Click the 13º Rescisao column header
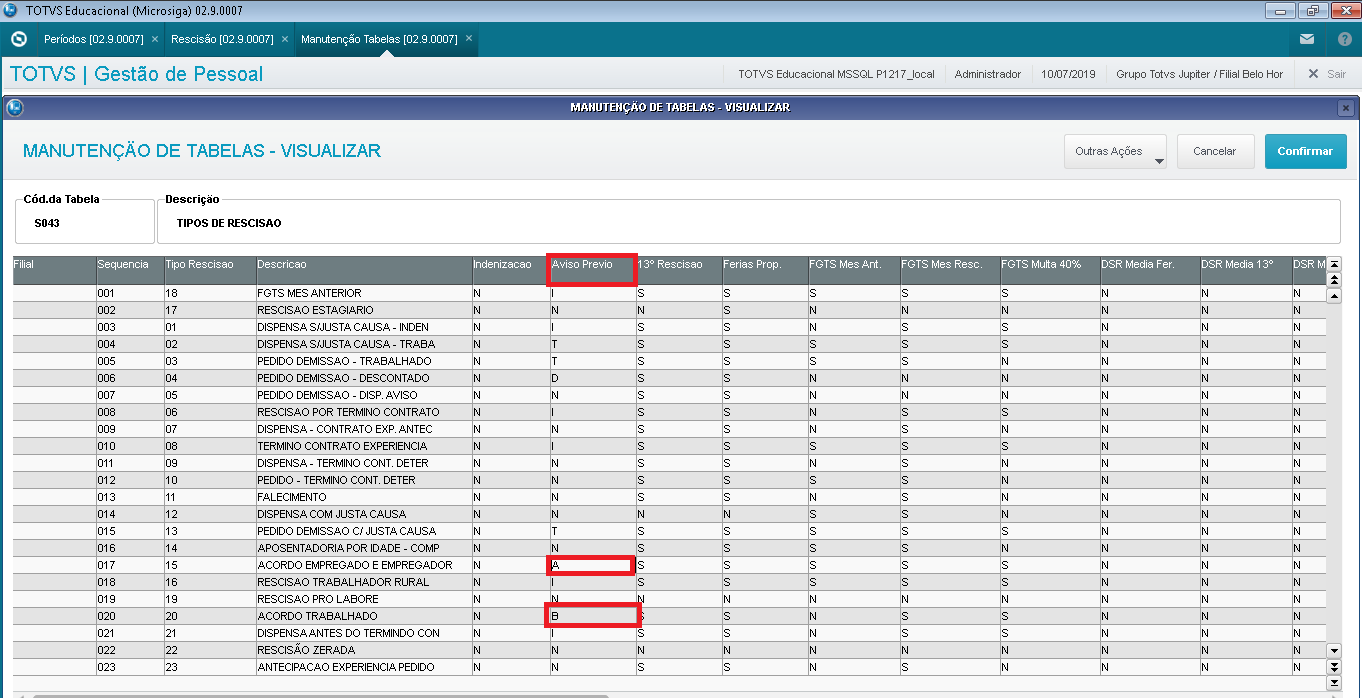The image size is (1362, 698). (679, 270)
